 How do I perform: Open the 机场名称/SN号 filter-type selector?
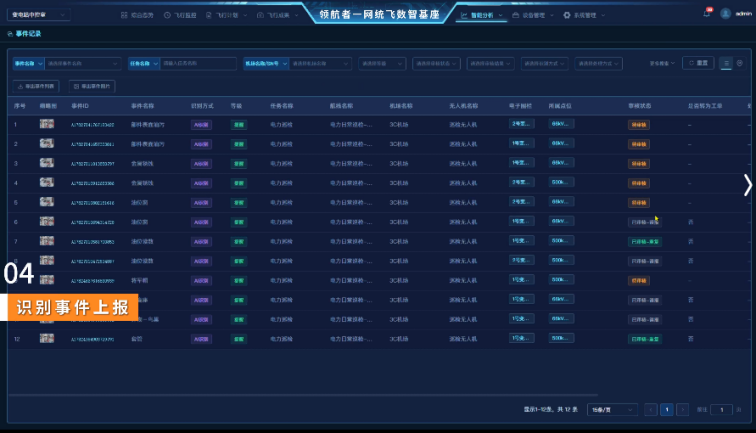(x=266, y=64)
